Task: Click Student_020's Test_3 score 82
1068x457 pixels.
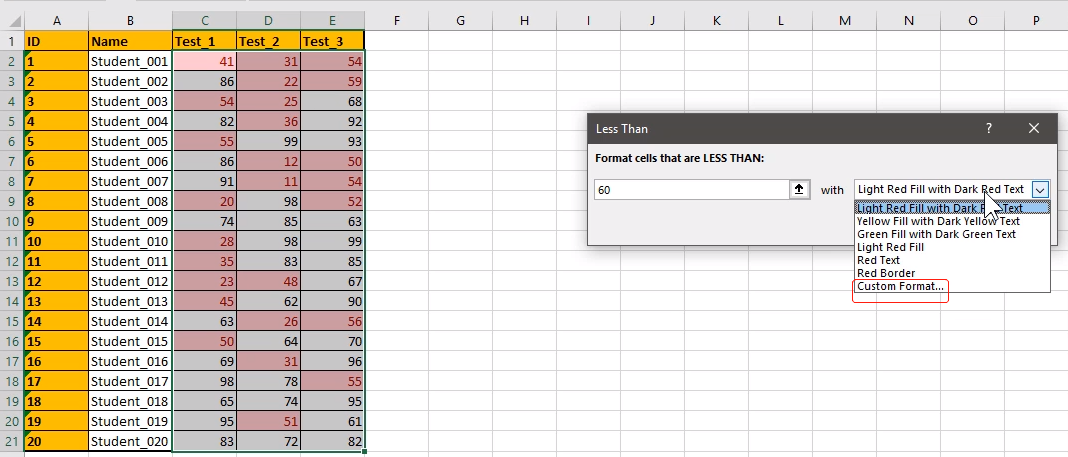Action: 332,441
